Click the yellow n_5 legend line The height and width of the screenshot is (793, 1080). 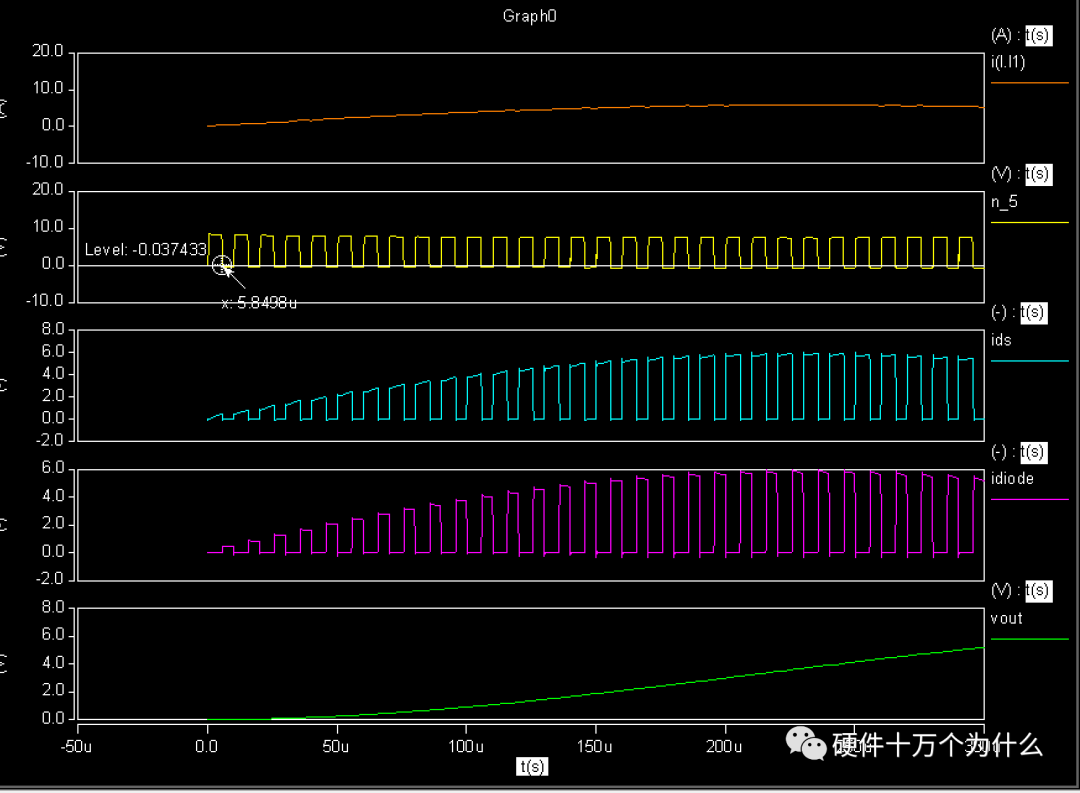pos(1029,223)
